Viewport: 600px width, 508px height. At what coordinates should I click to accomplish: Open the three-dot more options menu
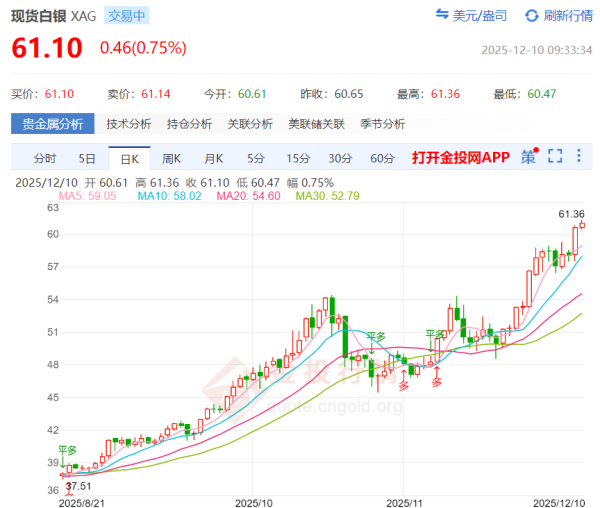coord(579,156)
